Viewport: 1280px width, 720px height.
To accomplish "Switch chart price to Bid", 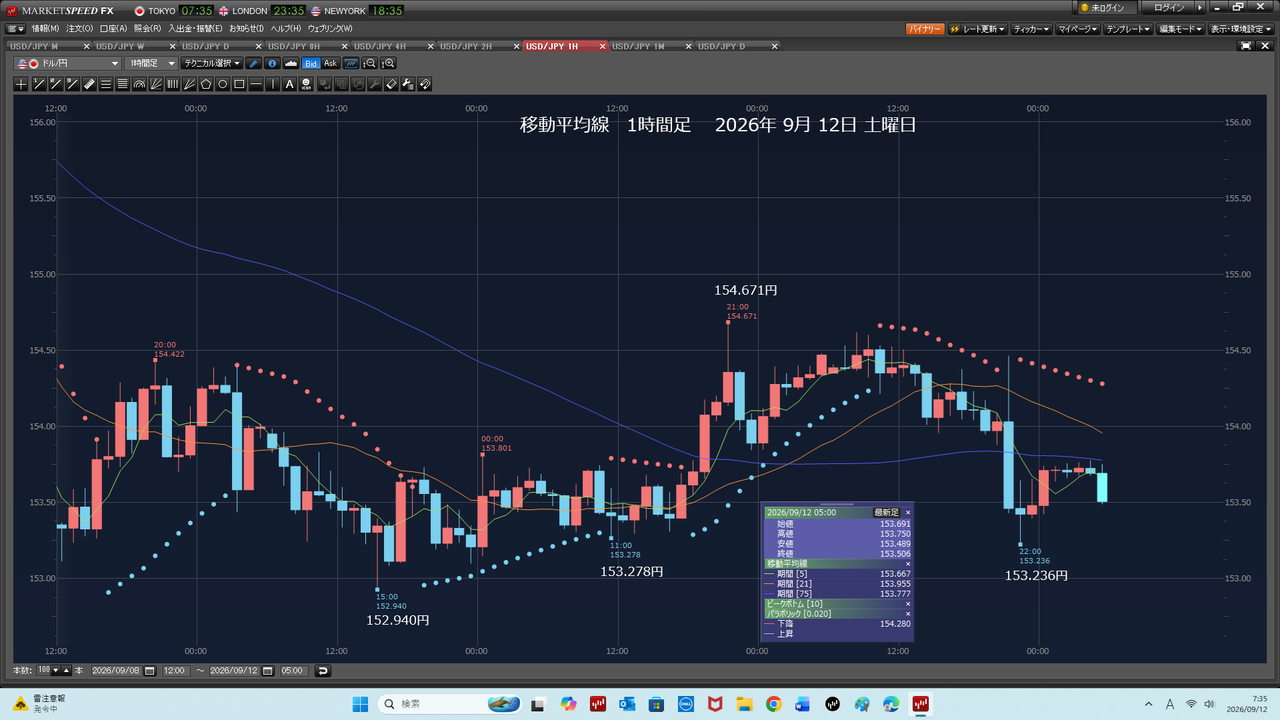I will click(x=311, y=63).
